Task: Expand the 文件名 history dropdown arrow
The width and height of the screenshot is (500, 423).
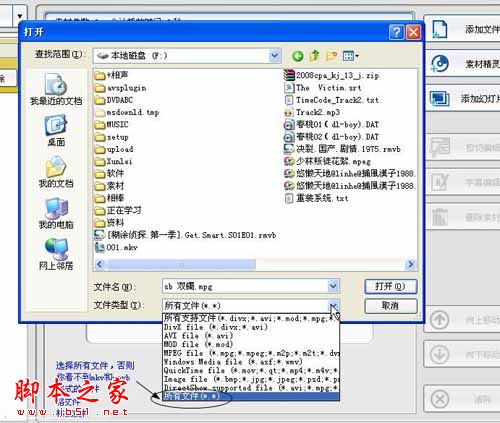Action: pos(333,286)
